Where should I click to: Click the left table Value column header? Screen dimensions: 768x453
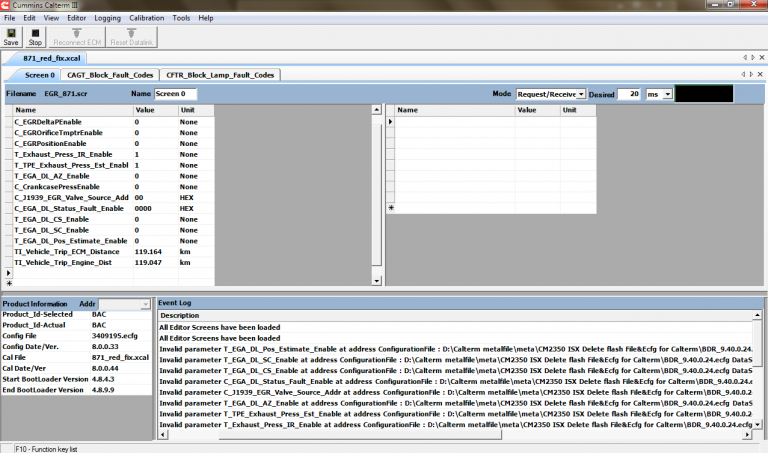point(156,110)
